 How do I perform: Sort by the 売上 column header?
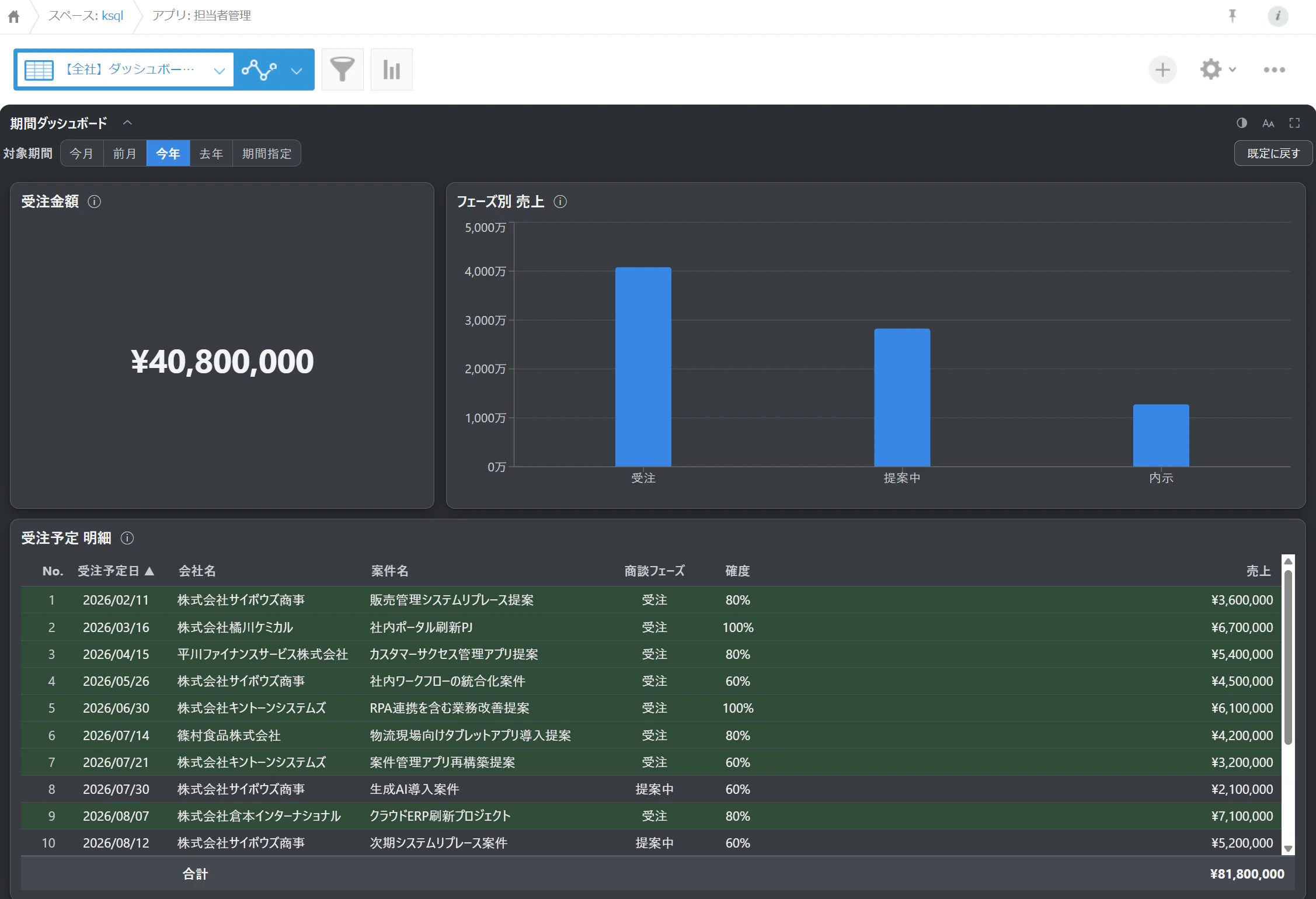1258,571
